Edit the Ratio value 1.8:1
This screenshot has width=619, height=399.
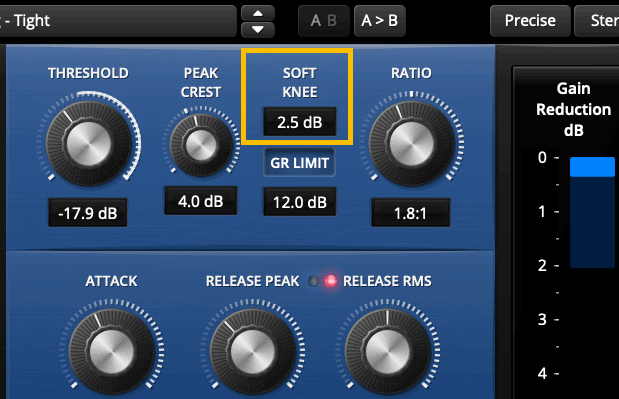coord(411,213)
